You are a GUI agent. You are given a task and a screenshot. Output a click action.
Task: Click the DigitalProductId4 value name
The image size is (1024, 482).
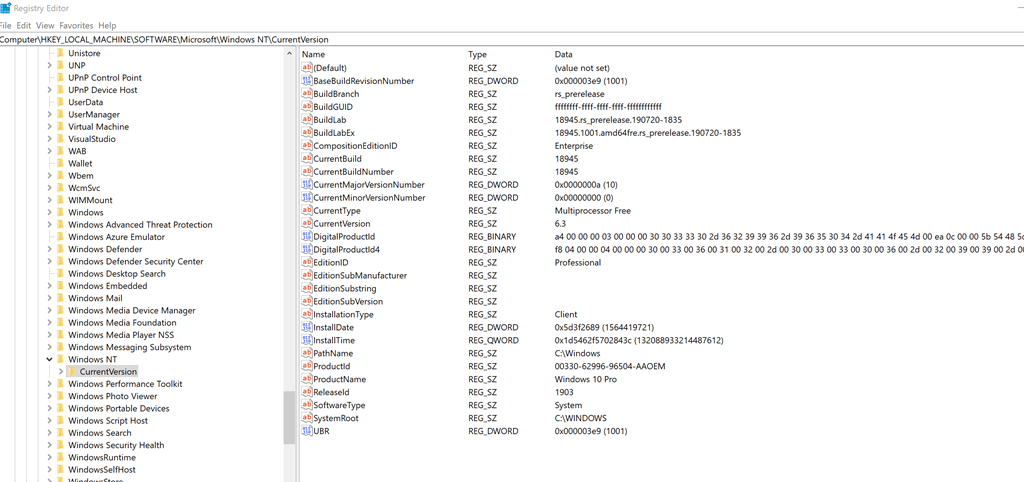tap(346, 249)
